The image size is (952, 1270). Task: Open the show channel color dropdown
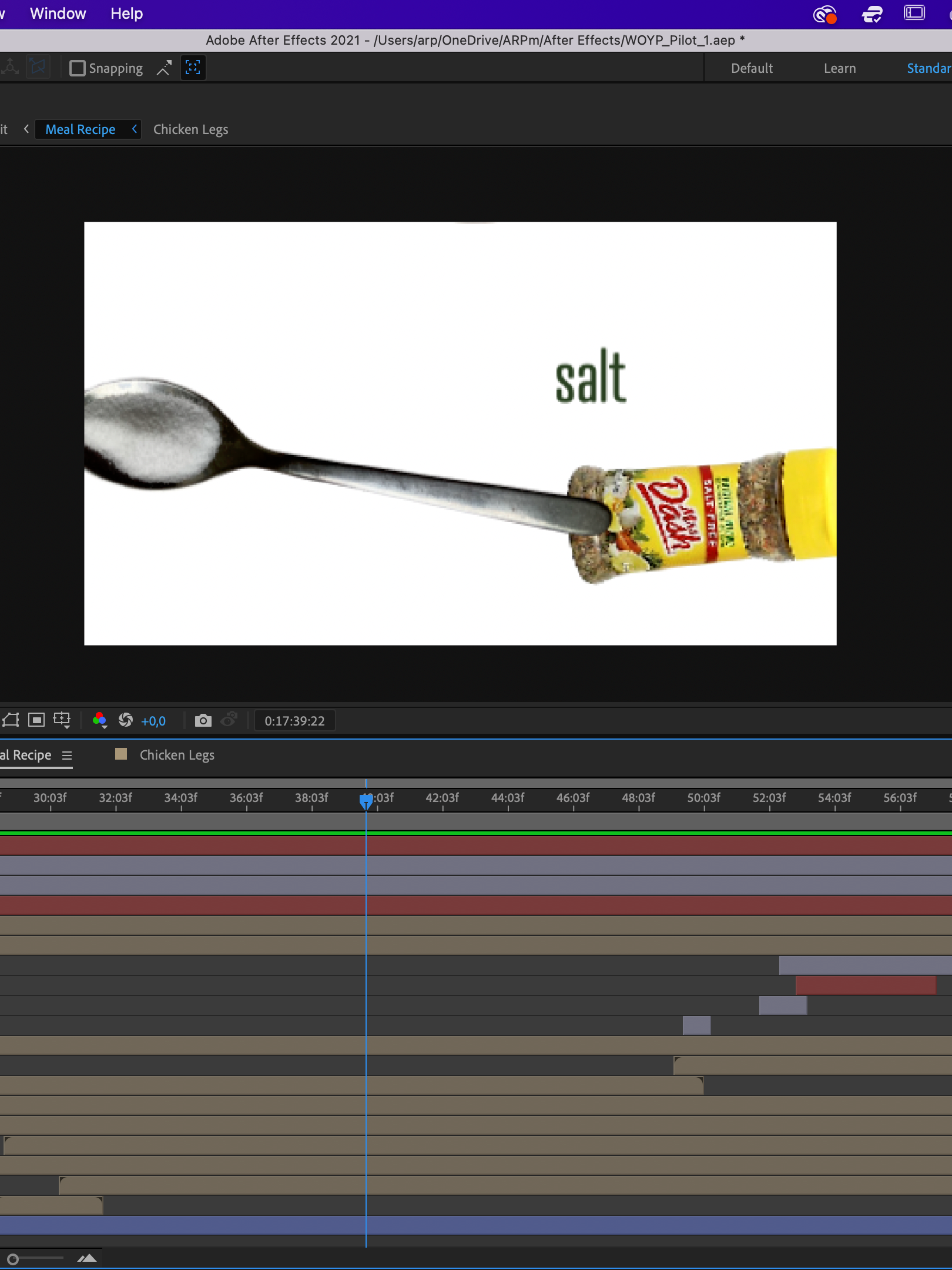[x=99, y=720]
